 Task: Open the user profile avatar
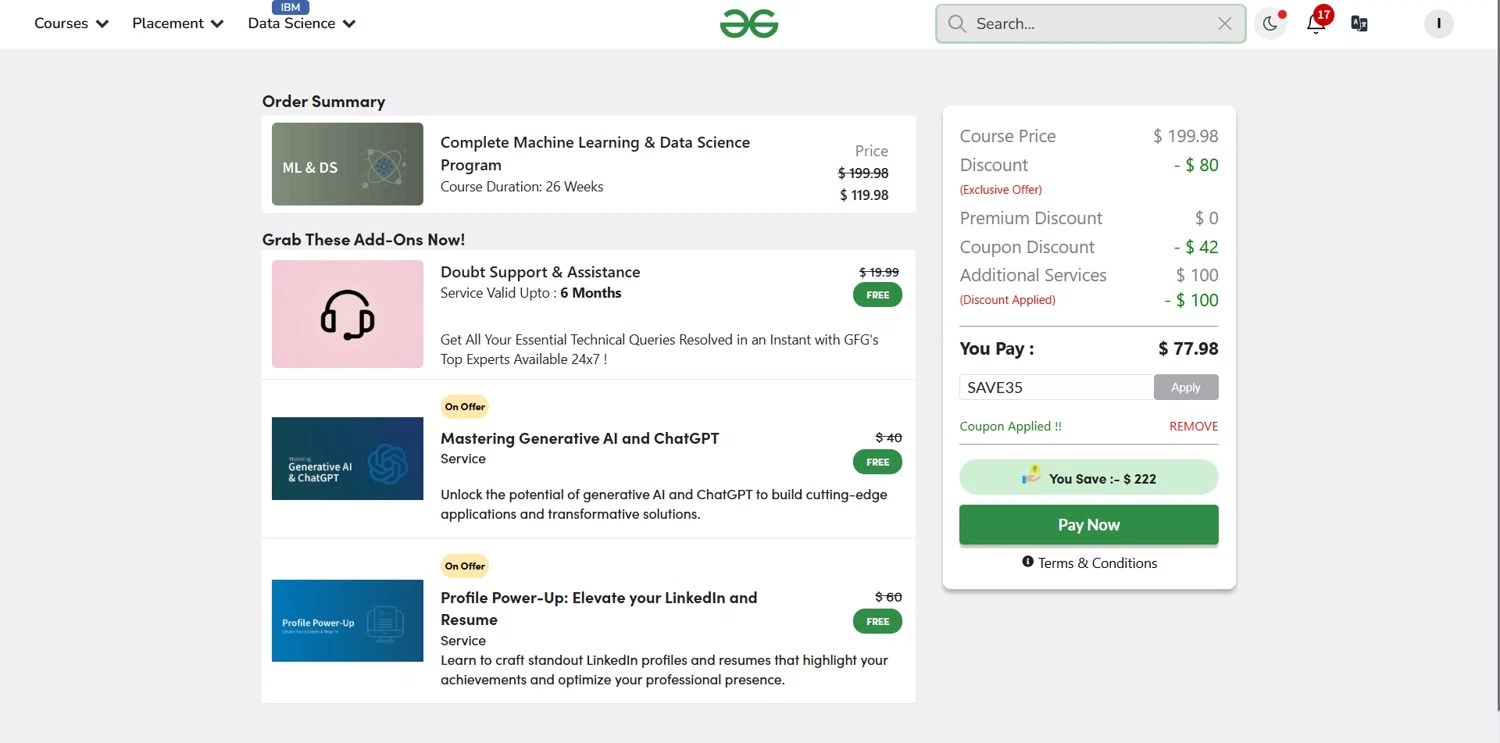pos(1438,23)
